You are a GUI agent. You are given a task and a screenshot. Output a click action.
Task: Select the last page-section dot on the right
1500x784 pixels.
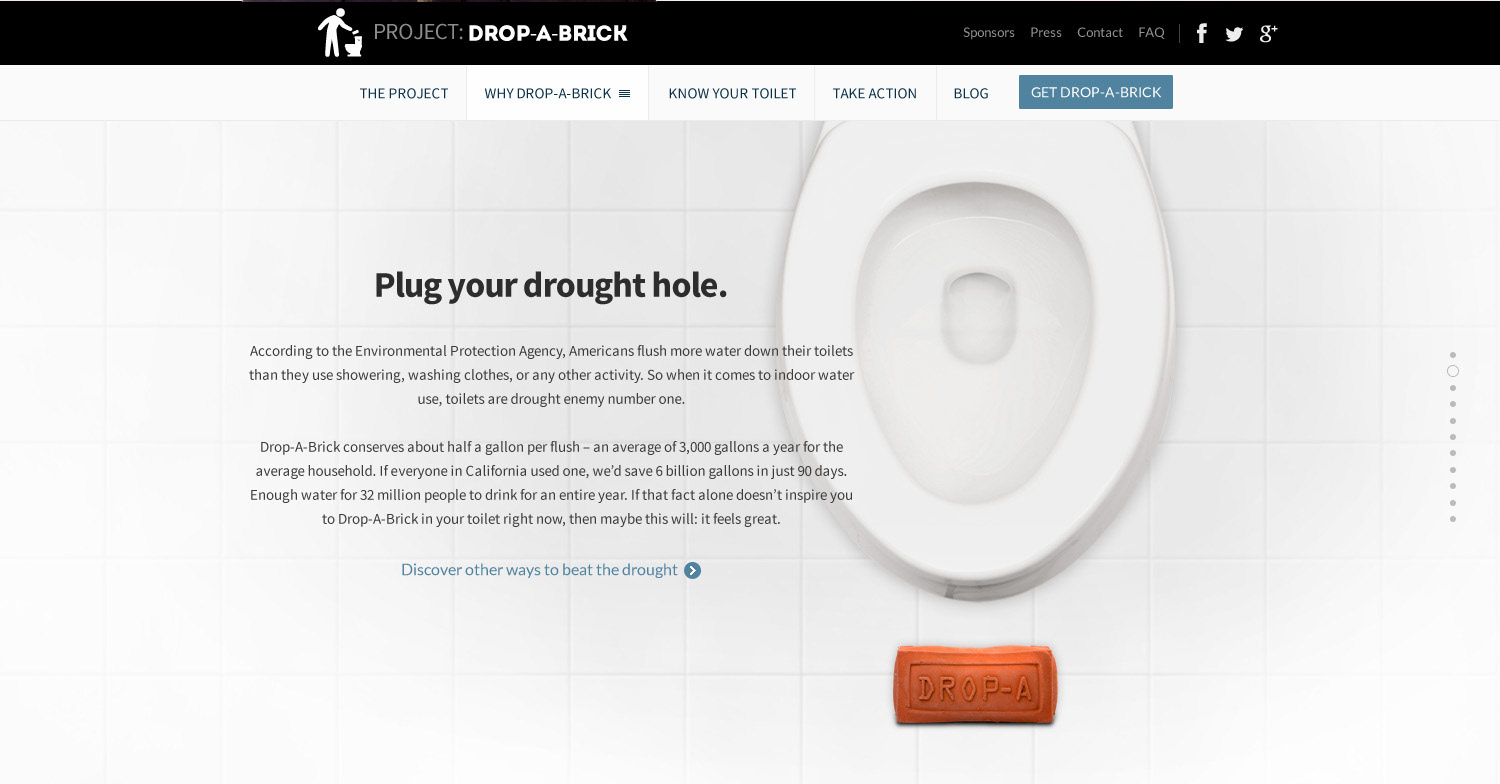tap(1453, 519)
